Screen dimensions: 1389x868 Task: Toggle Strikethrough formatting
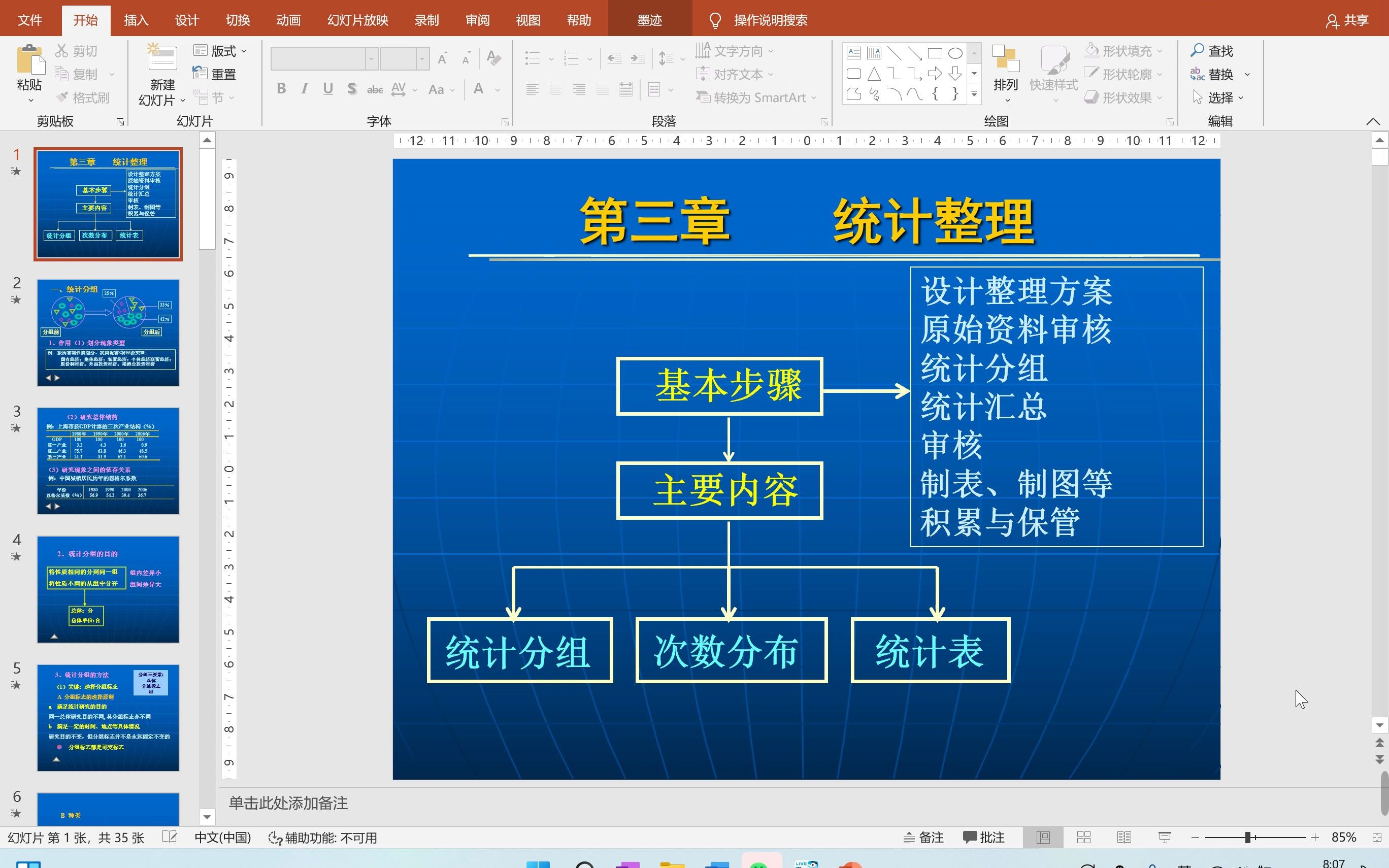[375, 89]
